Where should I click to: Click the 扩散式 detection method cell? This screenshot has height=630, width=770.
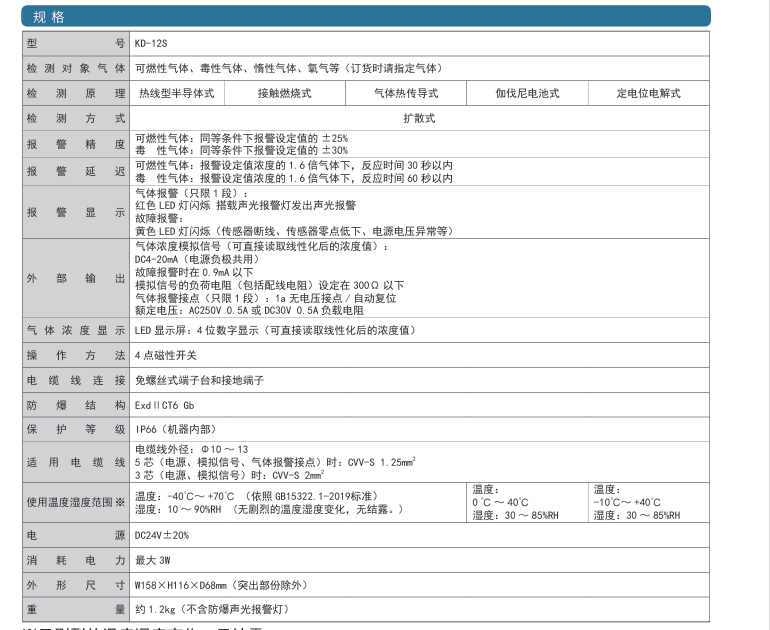coord(419,118)
